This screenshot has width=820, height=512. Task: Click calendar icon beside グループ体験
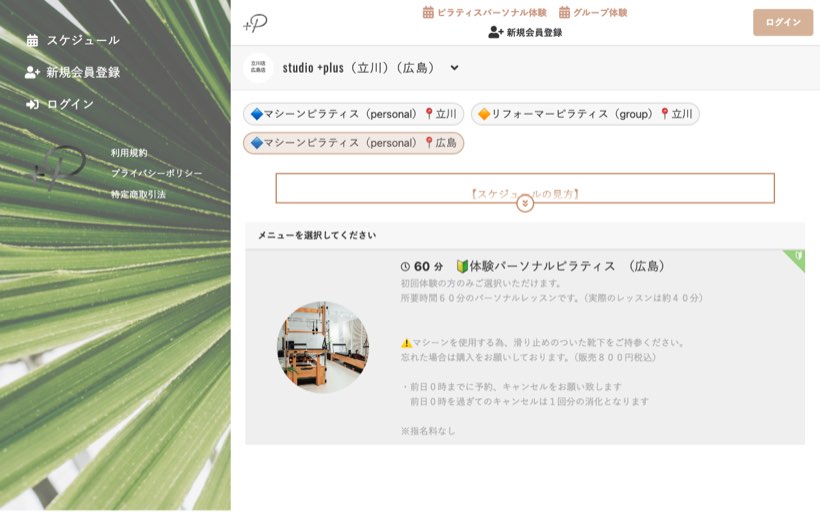(564, 13)
